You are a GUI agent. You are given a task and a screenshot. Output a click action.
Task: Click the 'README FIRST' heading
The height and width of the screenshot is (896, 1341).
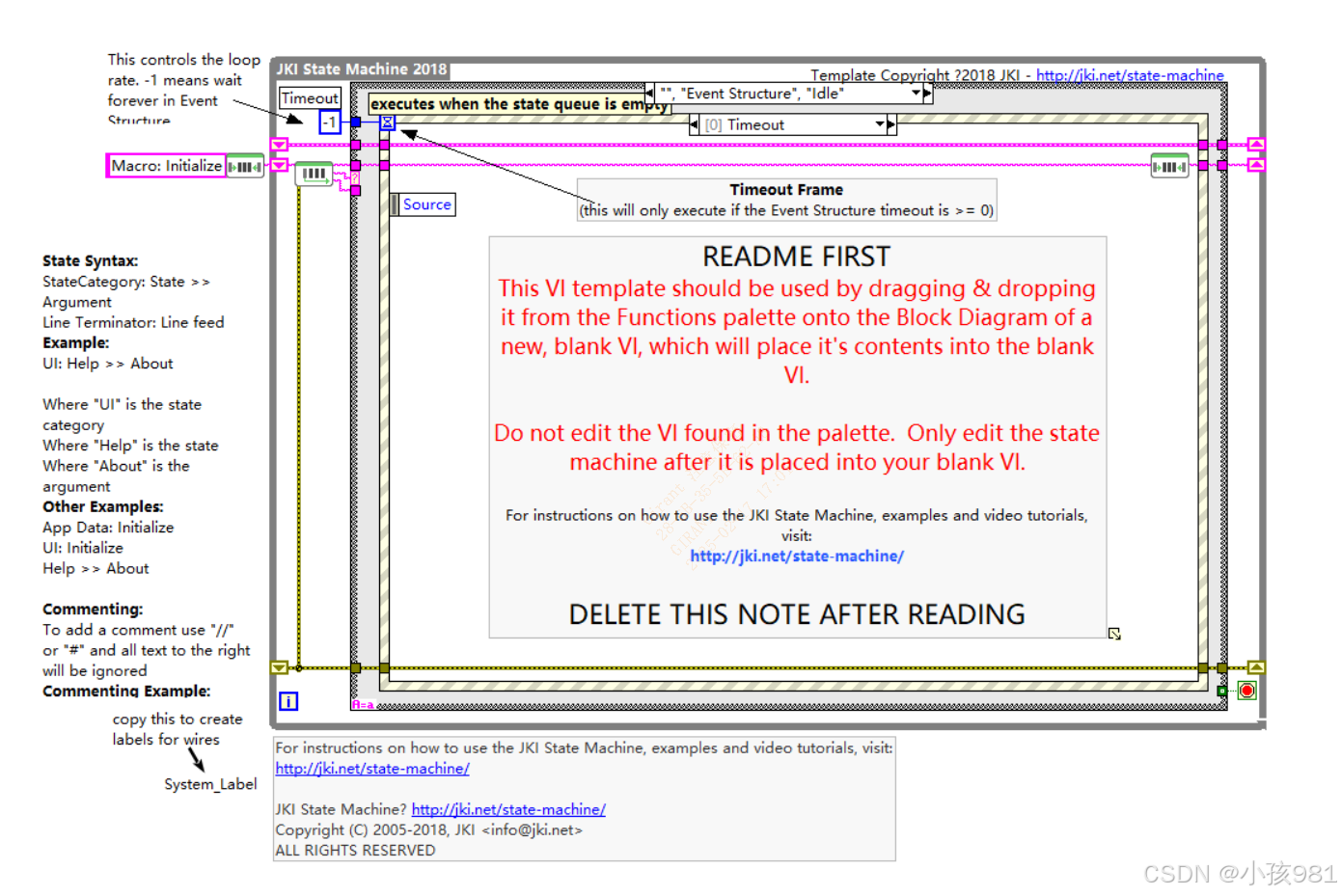click(797, 257)
